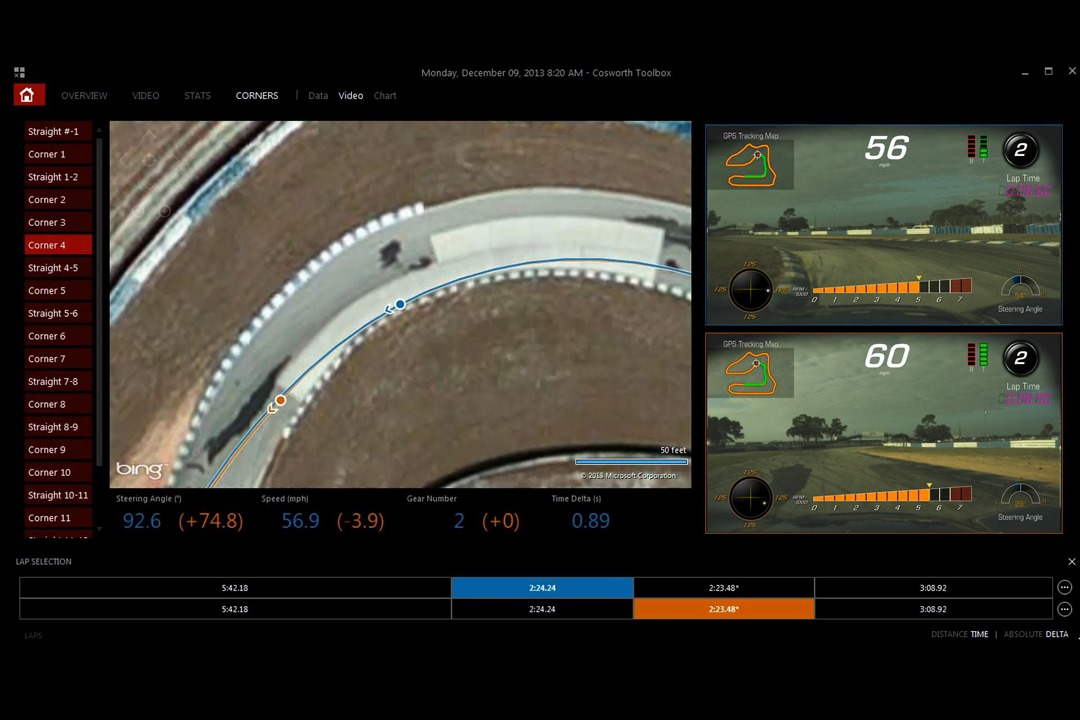The width and height of the screenshot is (1080, 720).
Task: Select Straight #-1 in segment list
Action: pos(59,131)
